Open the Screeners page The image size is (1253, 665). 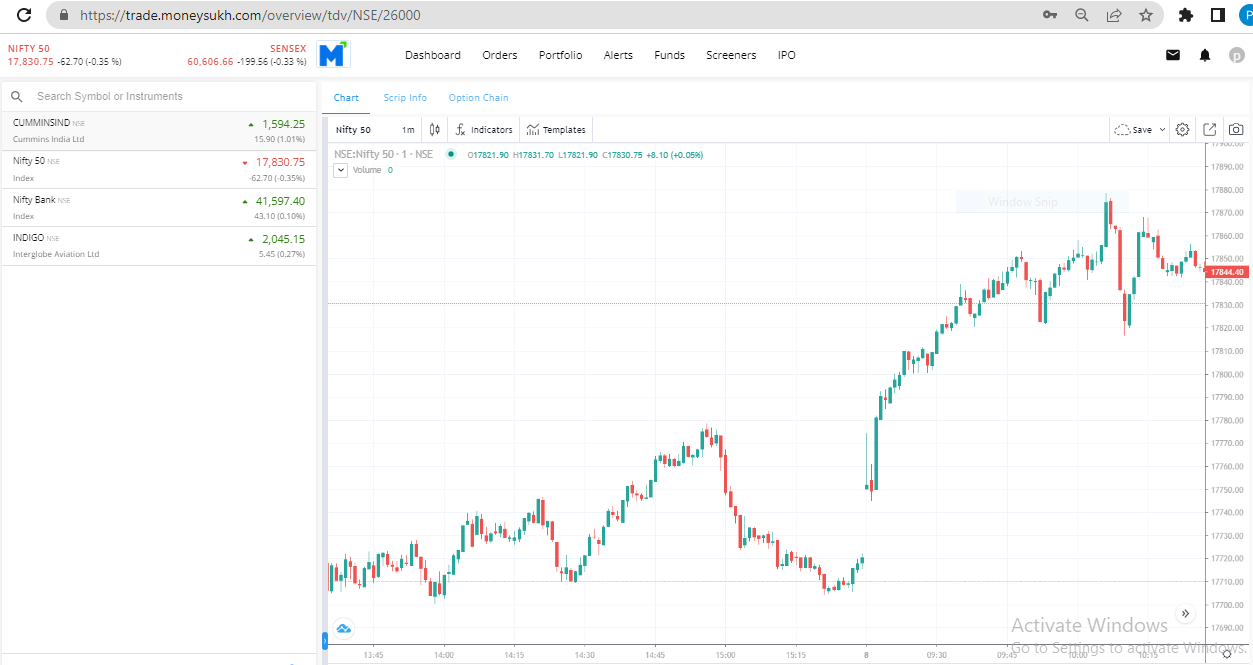click(x=731, y=55)
